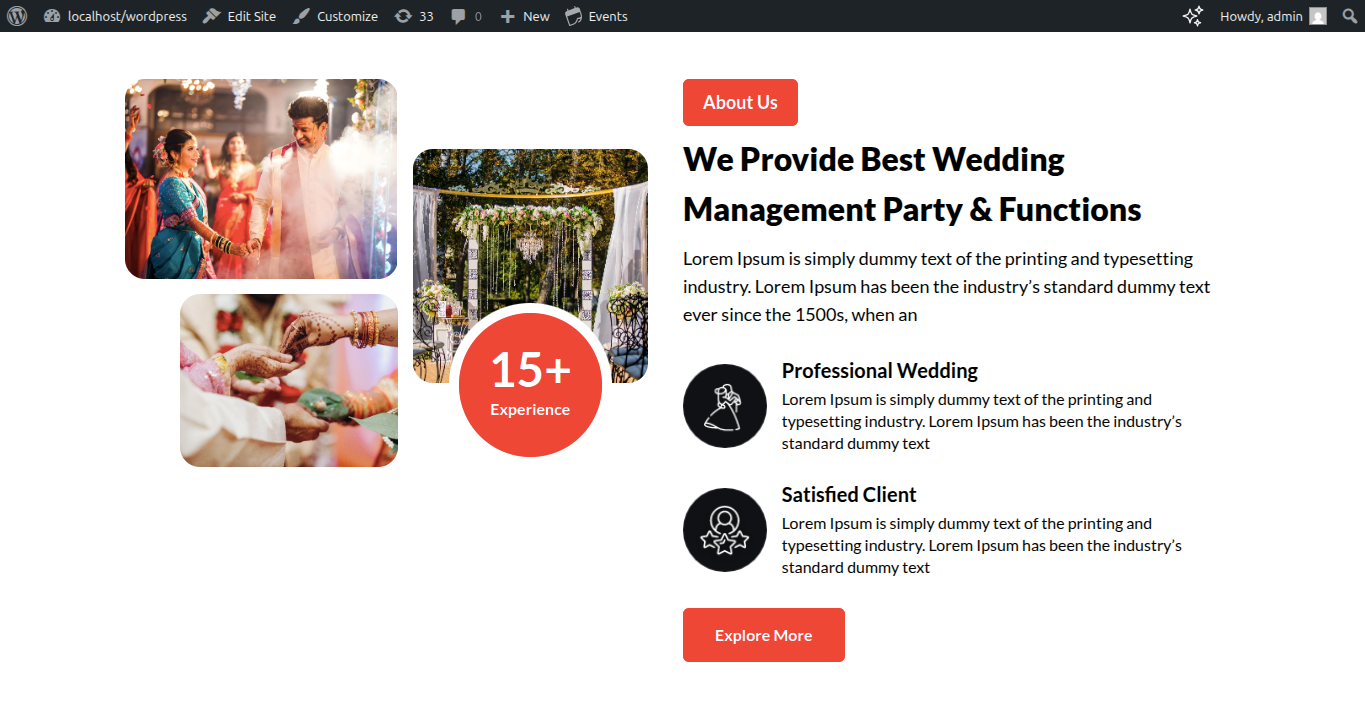The width and height of the screenshot is (1365, 722).
Task: Click the Satisfied Client stars icon
Action: (725, 530)
